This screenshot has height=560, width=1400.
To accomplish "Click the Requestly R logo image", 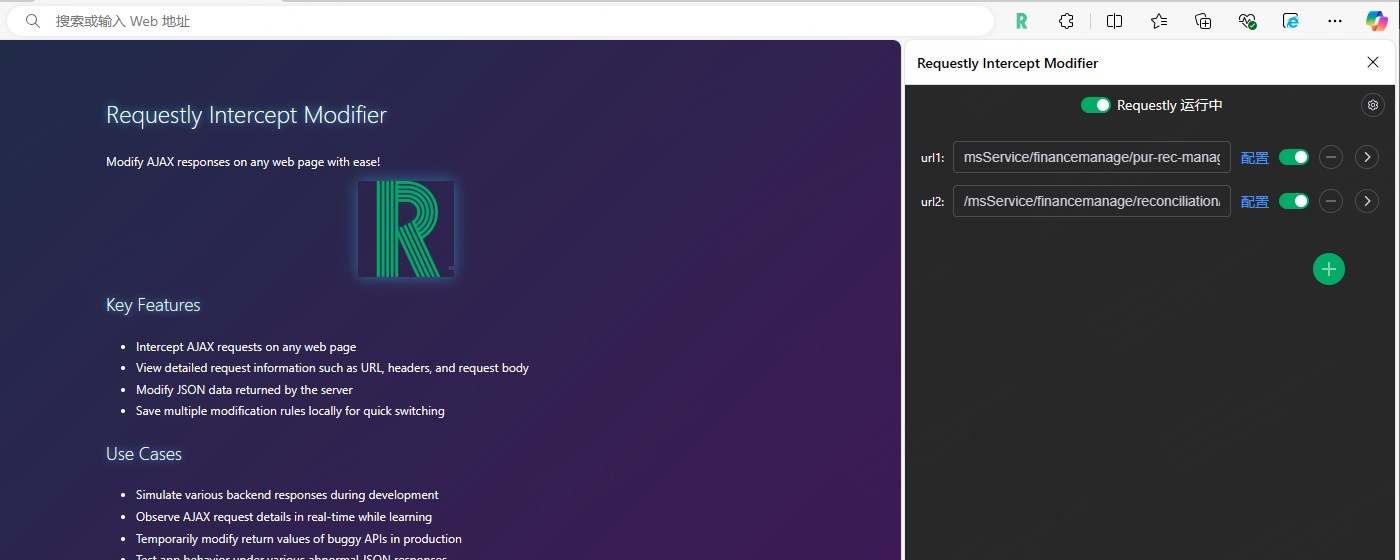I will click(x=406, y=229).
